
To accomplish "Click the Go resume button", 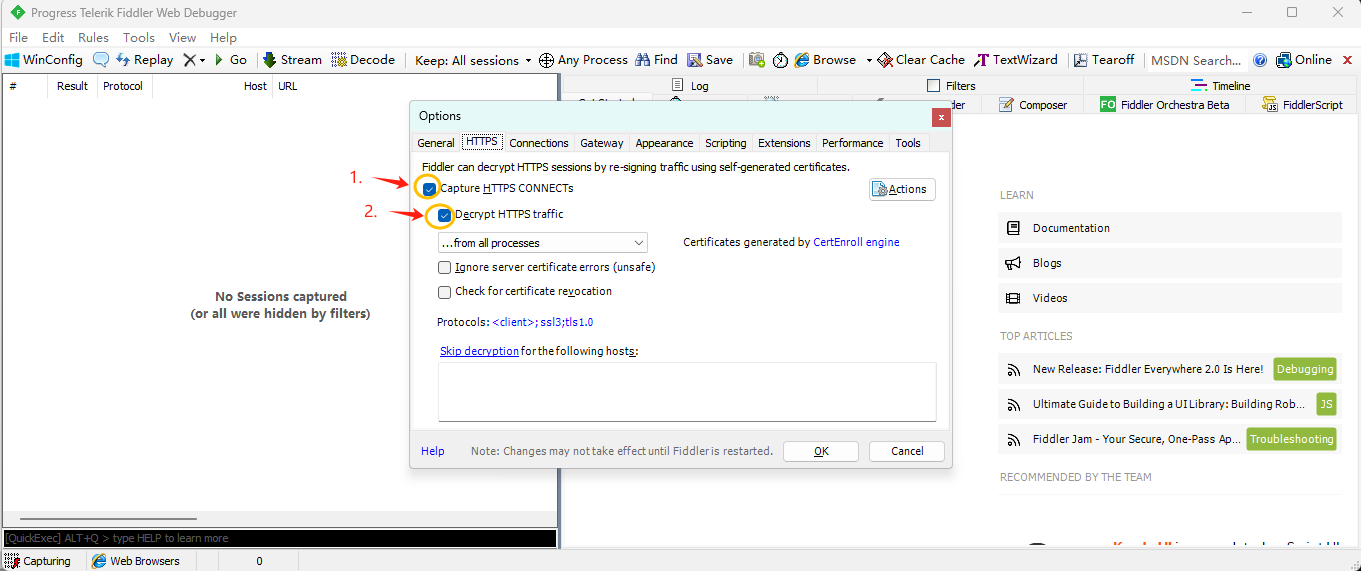I will click(x=231, y=60).
